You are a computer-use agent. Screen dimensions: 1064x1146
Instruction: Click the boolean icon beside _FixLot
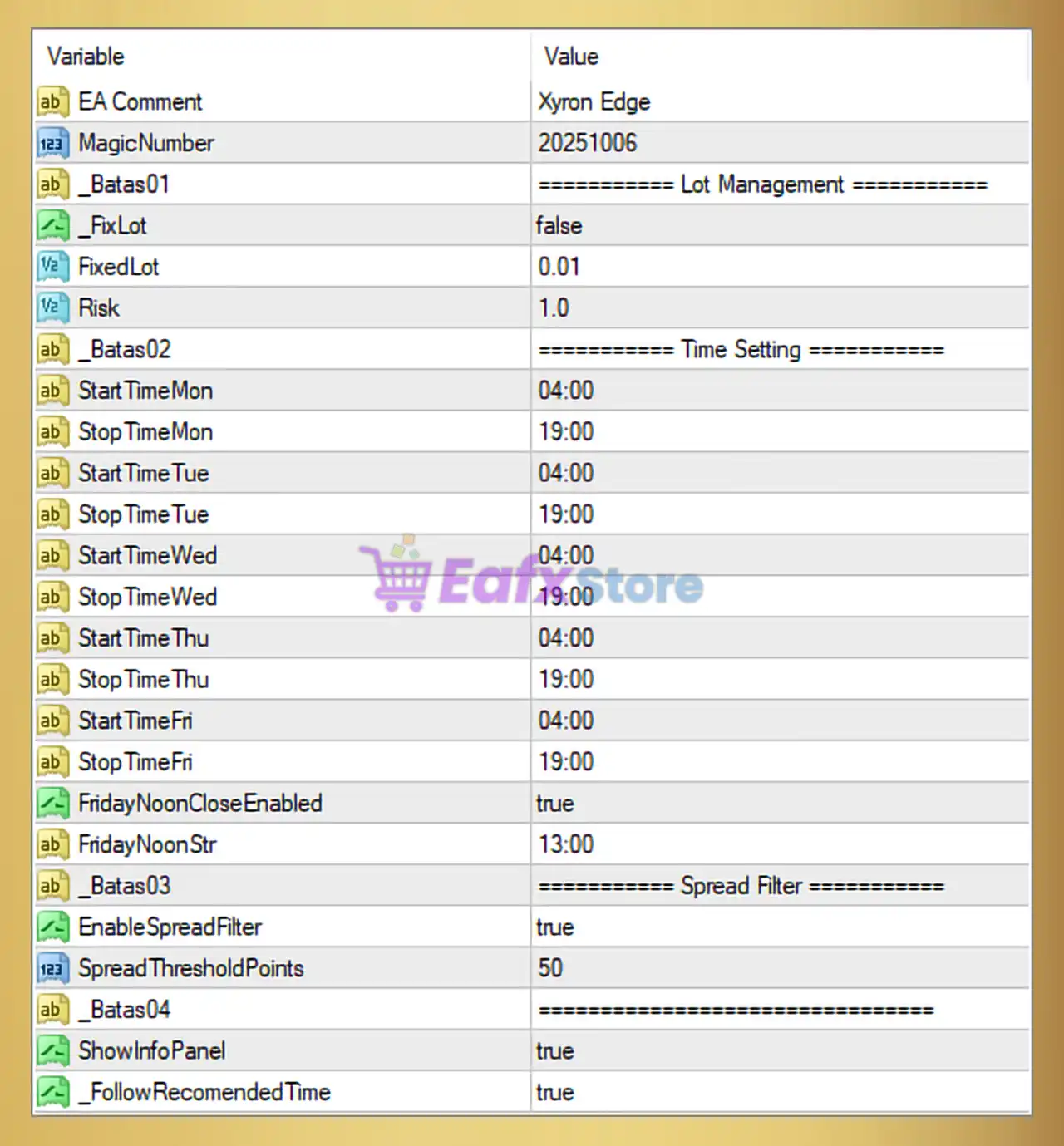pos(52,225)
